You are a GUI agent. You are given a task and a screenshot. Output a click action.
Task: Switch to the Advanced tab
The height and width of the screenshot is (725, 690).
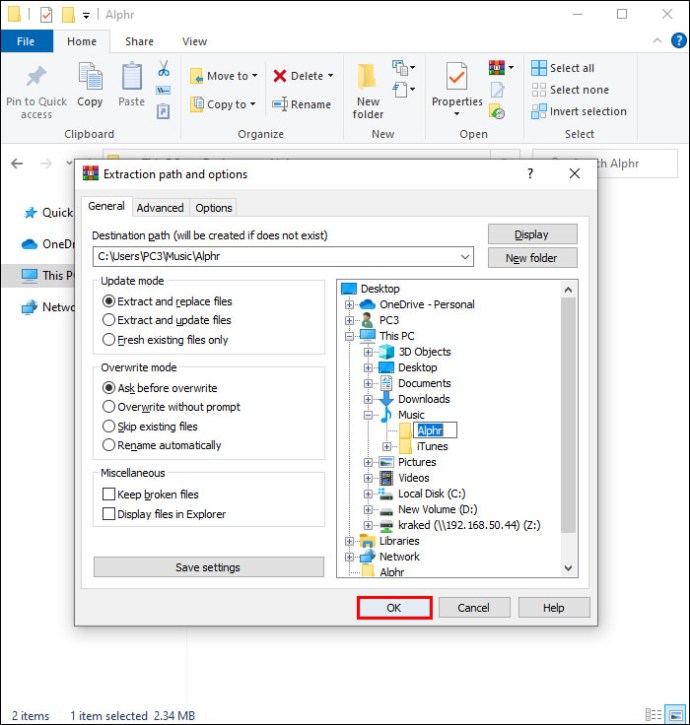tap(160, 208)
